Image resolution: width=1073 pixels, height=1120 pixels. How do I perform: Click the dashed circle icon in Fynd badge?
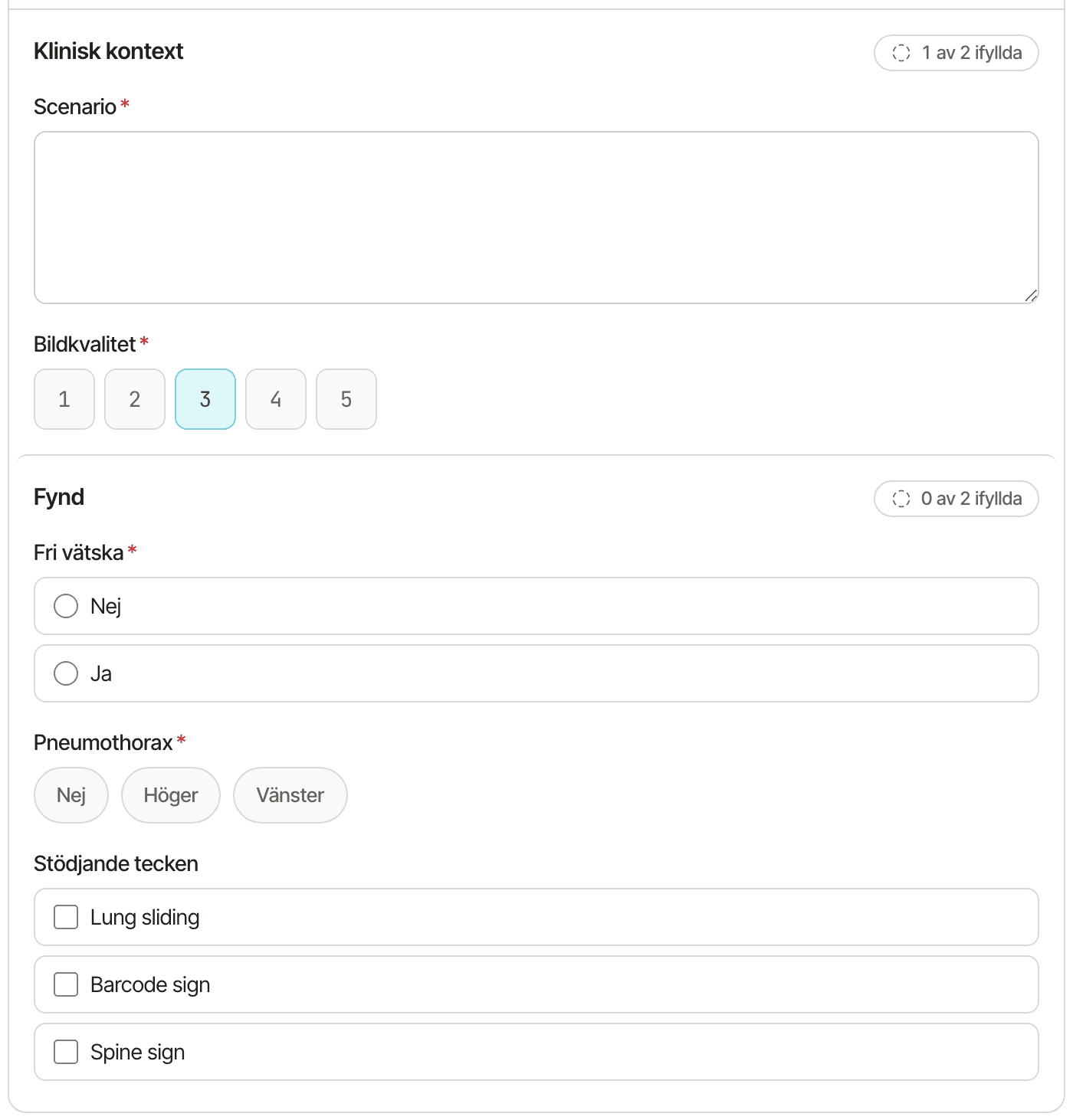901,499
